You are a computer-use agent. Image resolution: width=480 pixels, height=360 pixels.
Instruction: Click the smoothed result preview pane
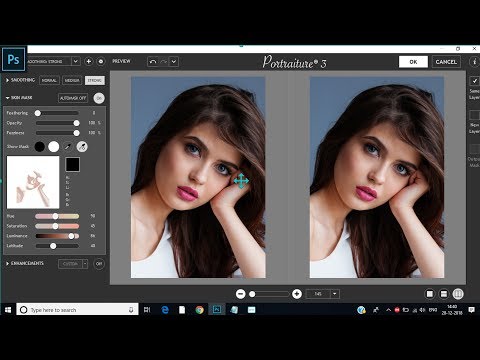[377, 177]
